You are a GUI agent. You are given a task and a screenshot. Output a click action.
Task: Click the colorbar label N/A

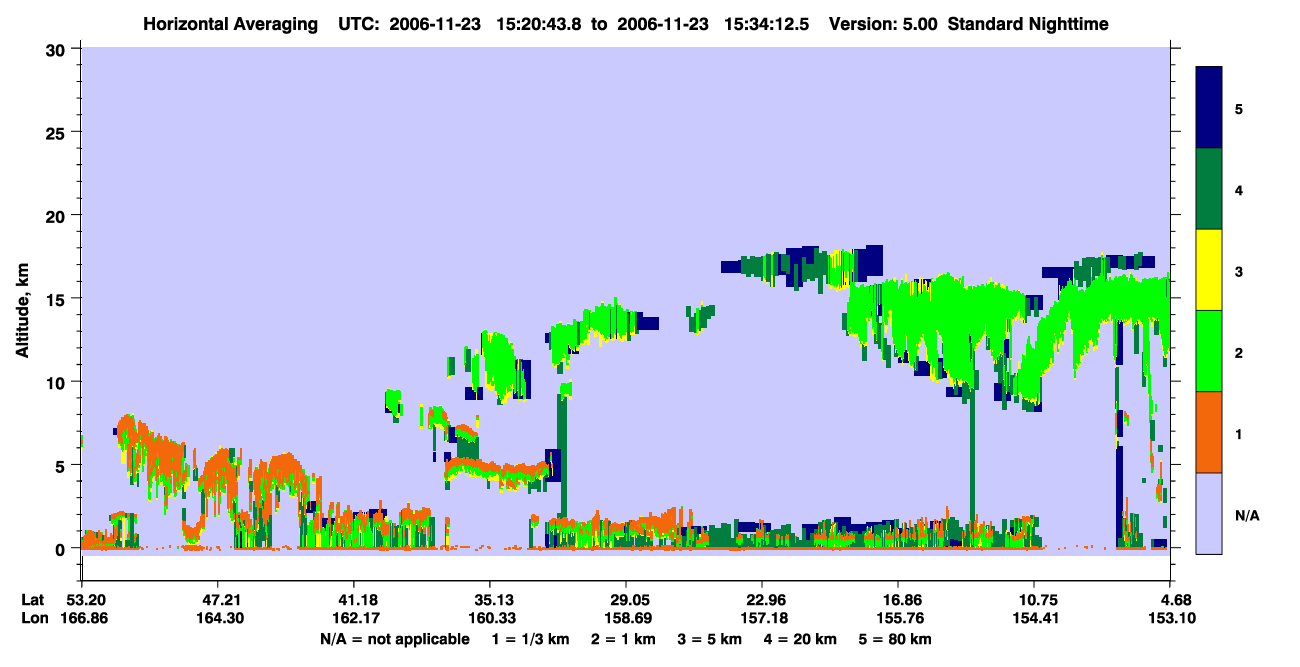pyautogui.click(x=1247, y=515)
